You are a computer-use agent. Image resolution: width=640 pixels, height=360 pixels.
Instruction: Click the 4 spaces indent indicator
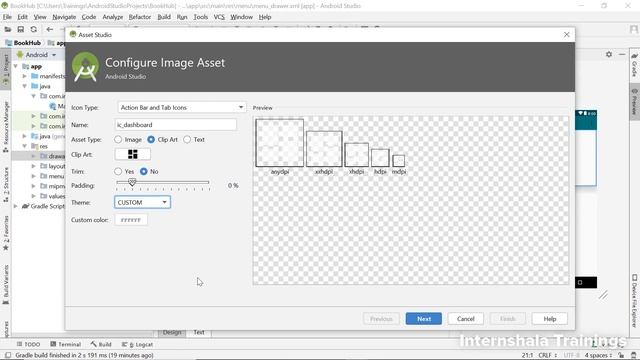pyautogui.click(x=598, y=356)
